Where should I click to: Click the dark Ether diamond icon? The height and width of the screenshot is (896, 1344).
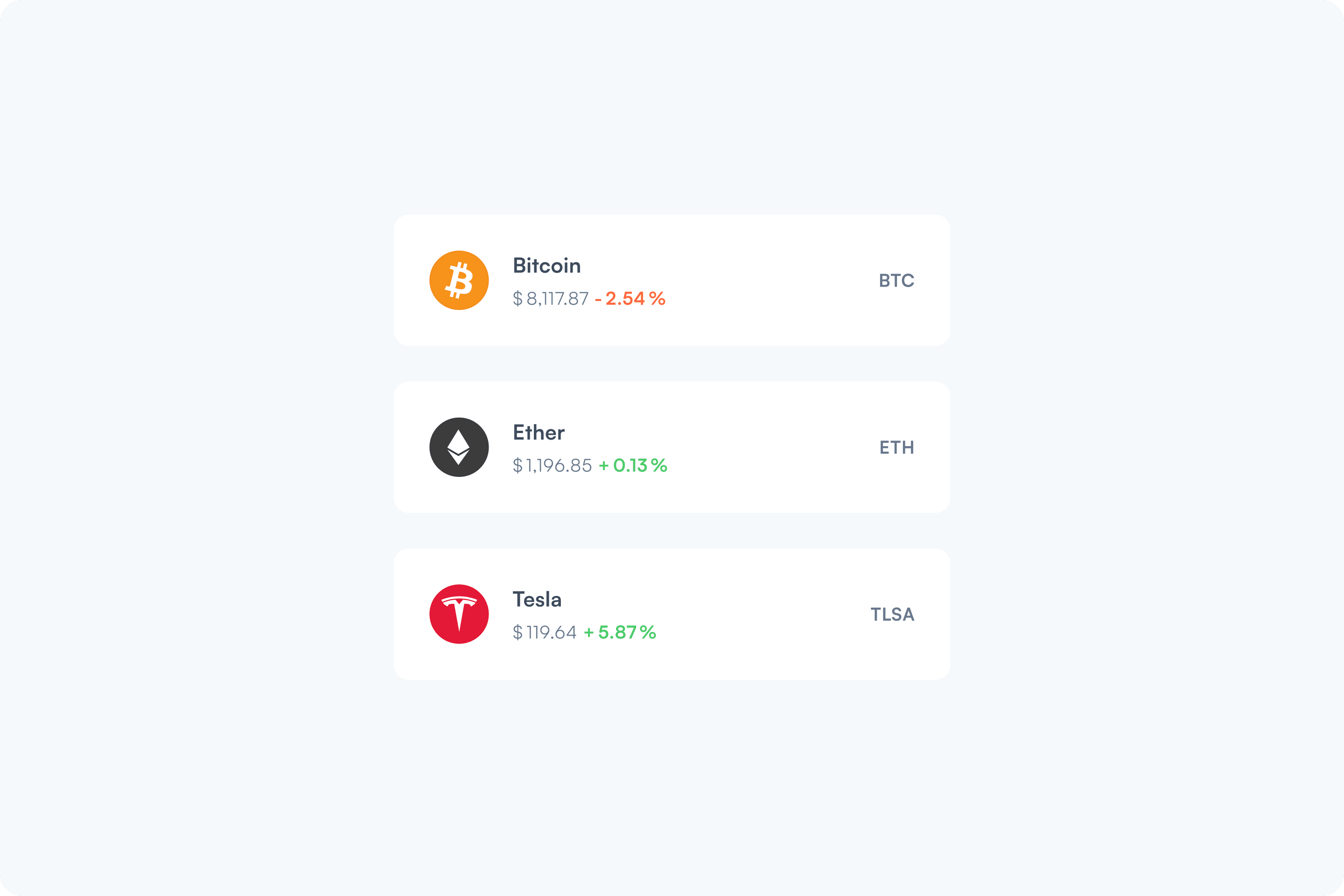pos(459,447)
